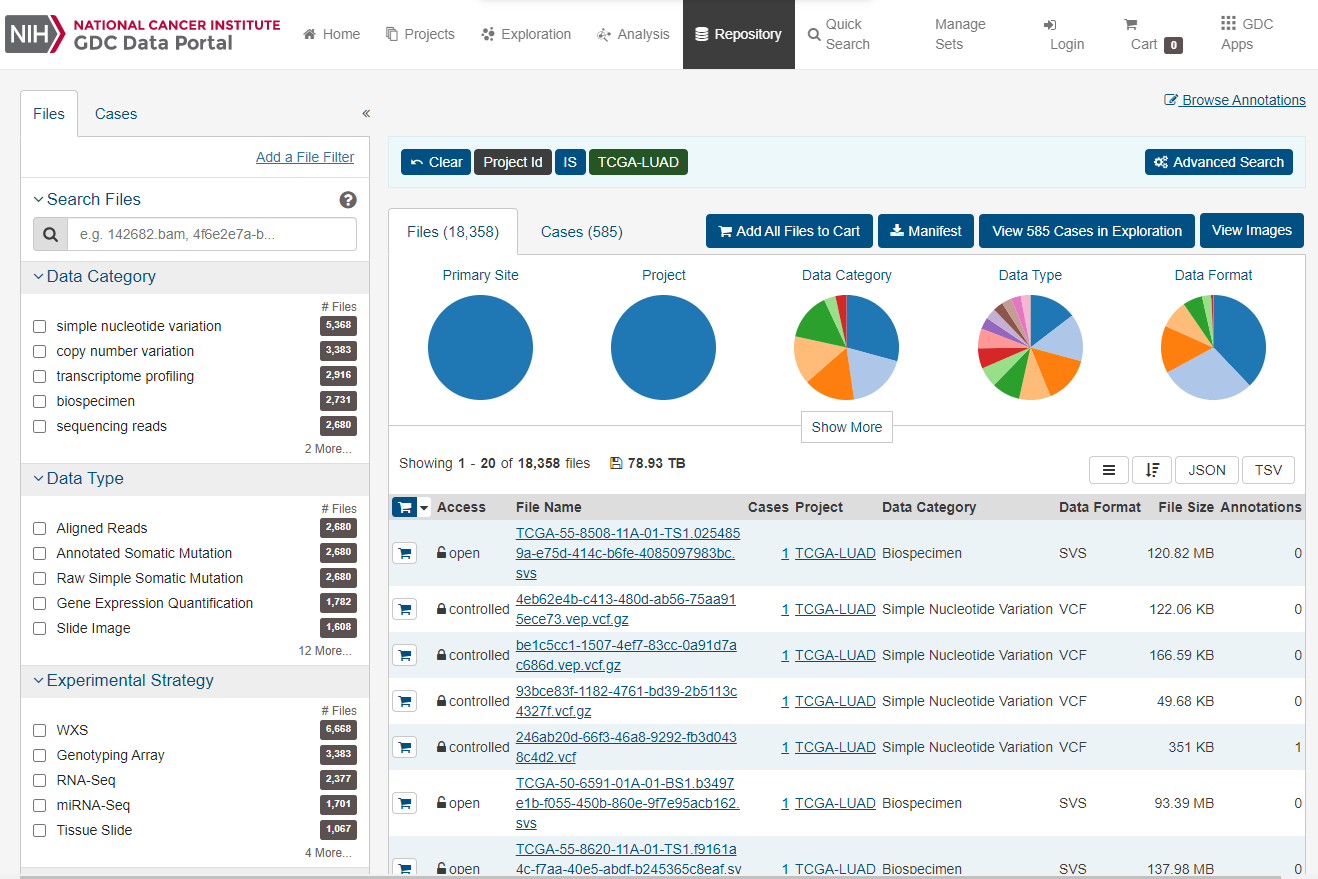The height and width of the screenshot is (879, 1318).
Task: Open Manage Sets in the header
Action: 960,34
